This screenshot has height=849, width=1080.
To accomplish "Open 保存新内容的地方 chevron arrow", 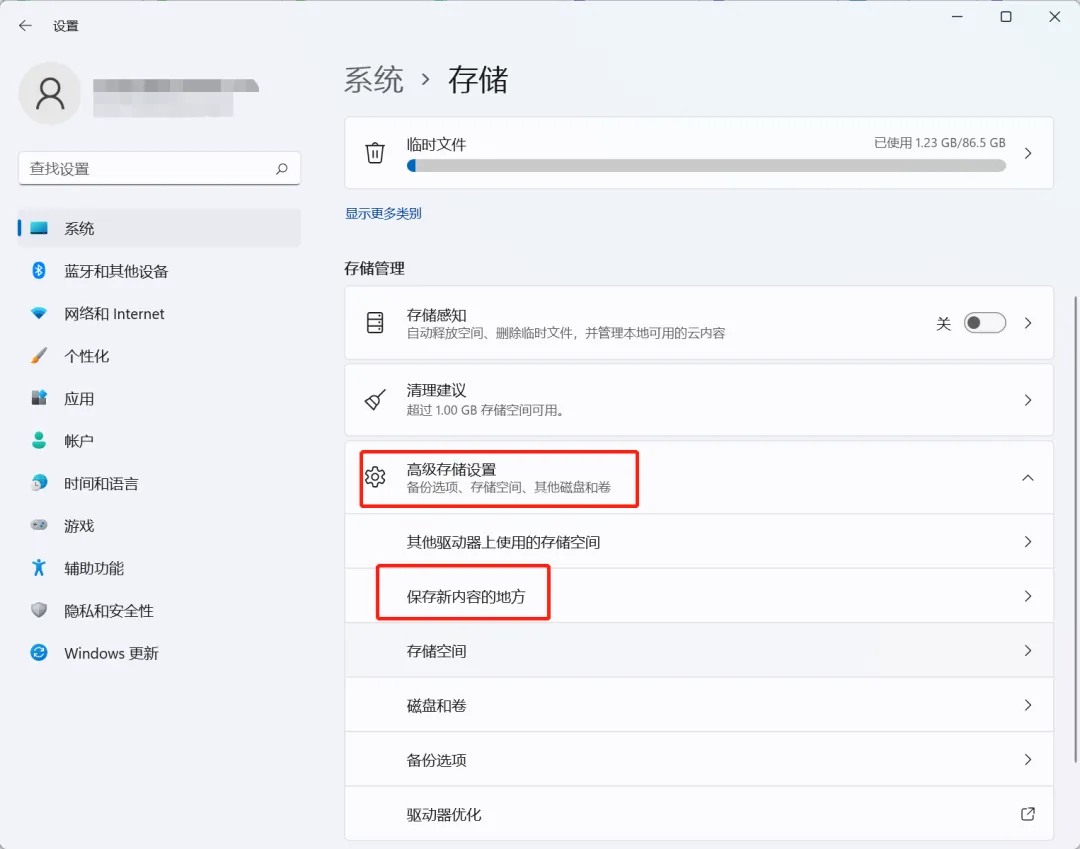I will pyautogui.click(x=1028, y=596).
